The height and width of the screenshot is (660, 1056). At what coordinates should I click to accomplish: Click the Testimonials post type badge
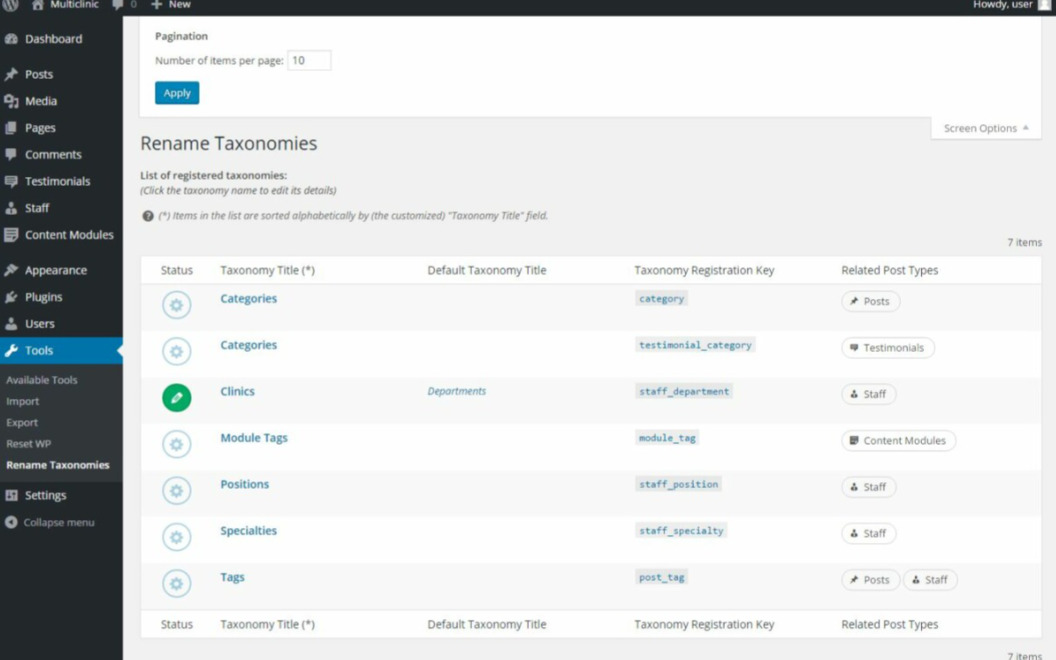(x=888, y=348)
